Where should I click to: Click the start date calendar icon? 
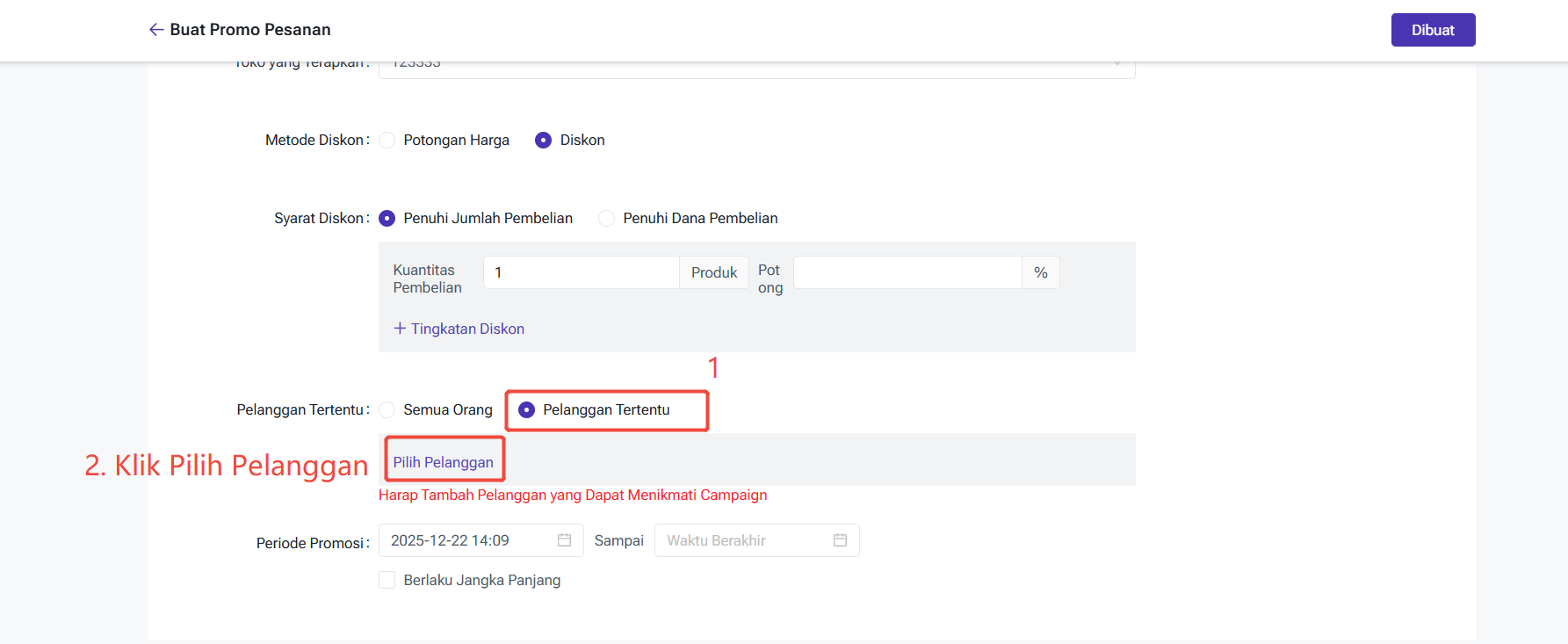tap(564, 540)
